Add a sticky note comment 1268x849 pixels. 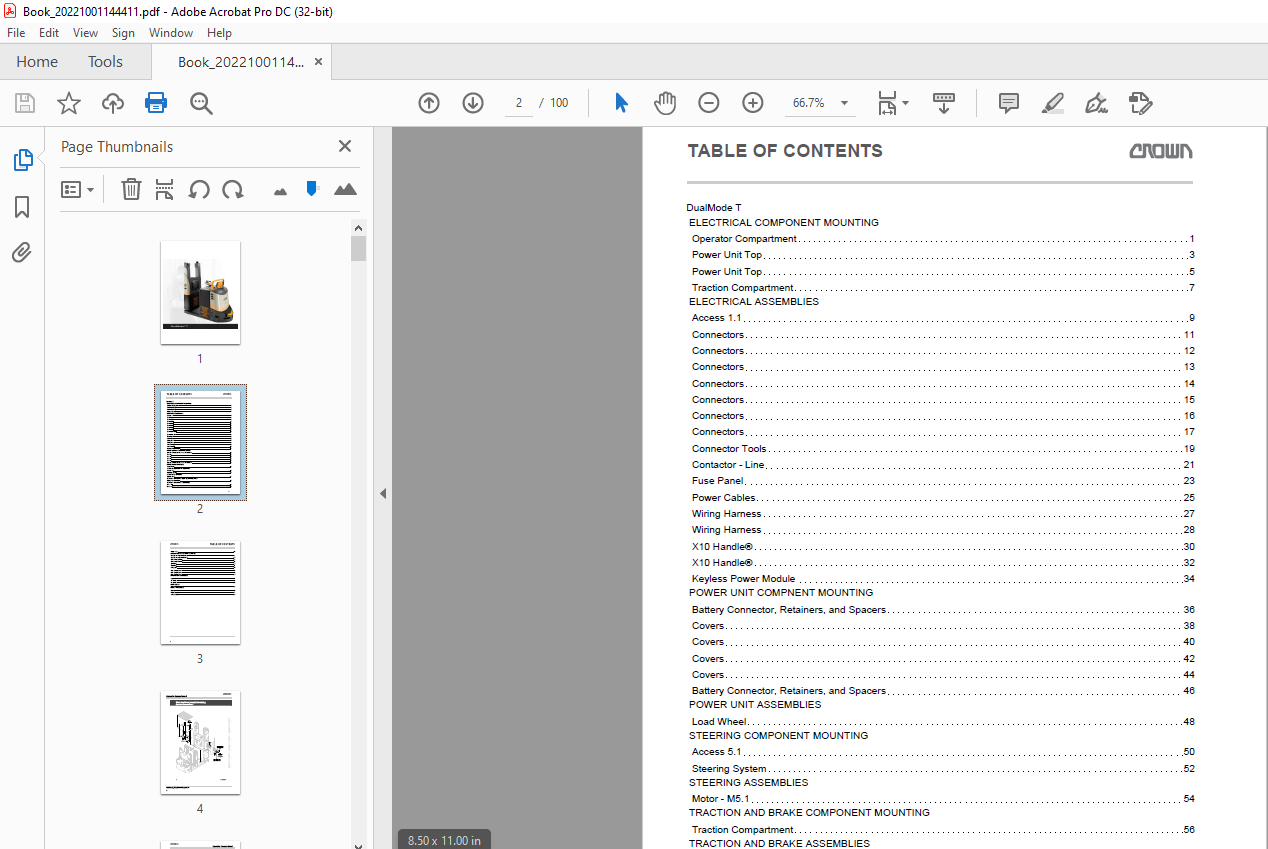[1009, 103]
